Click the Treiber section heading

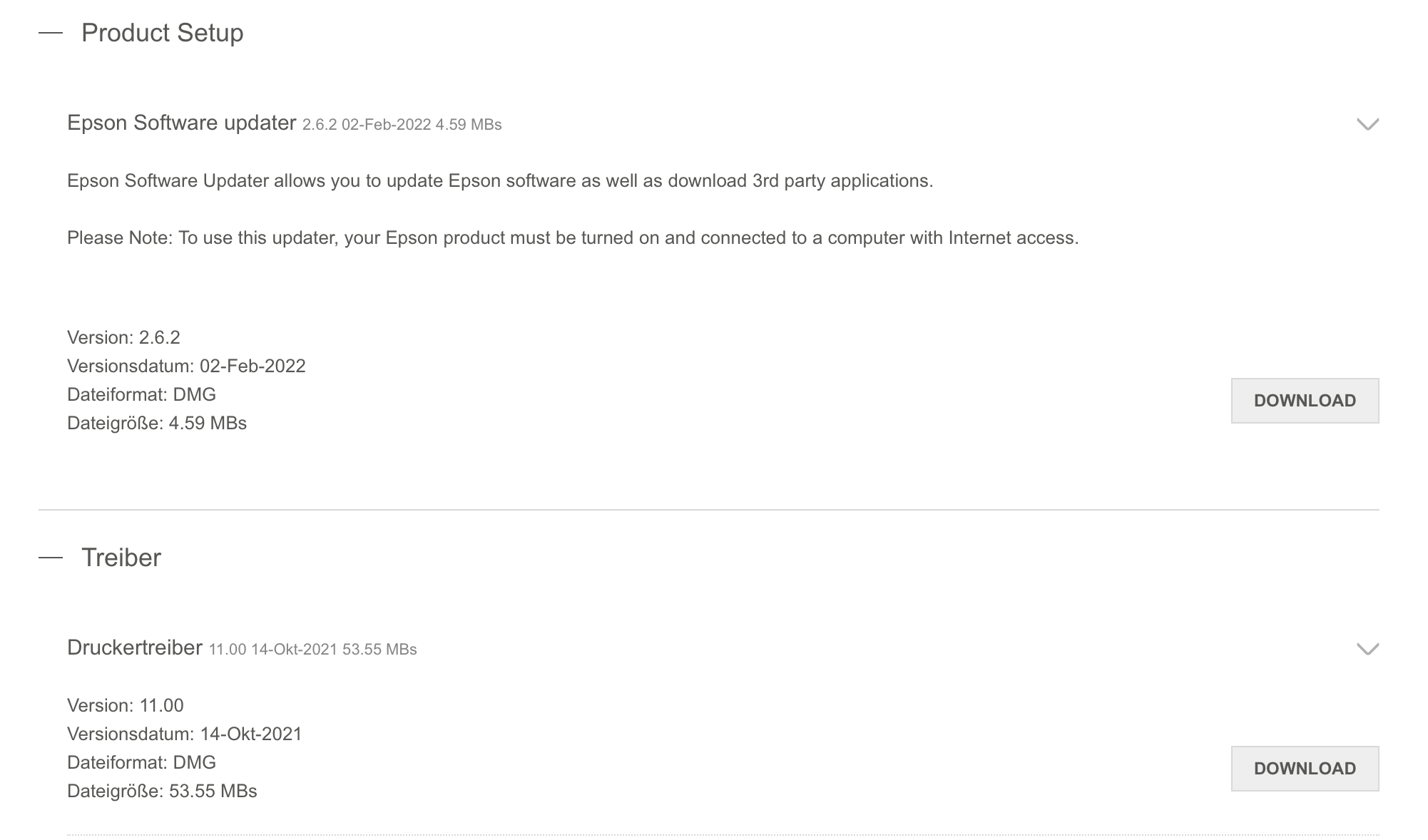(x=121, y=558)
